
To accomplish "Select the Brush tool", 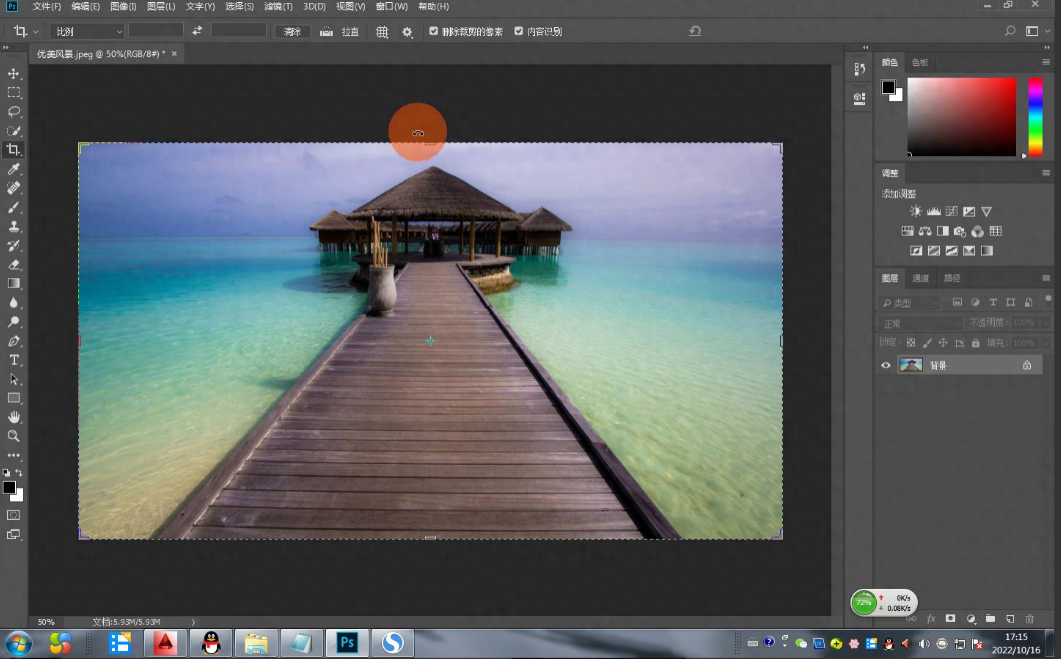I will pyautogui.click(x=14, y=207).
